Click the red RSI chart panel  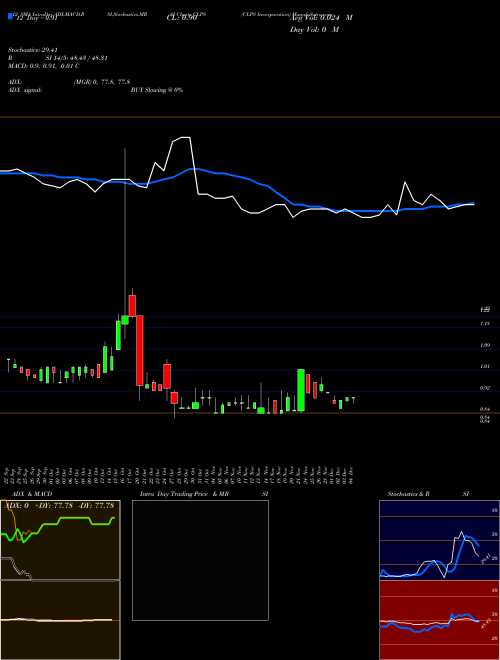point(439,620)
